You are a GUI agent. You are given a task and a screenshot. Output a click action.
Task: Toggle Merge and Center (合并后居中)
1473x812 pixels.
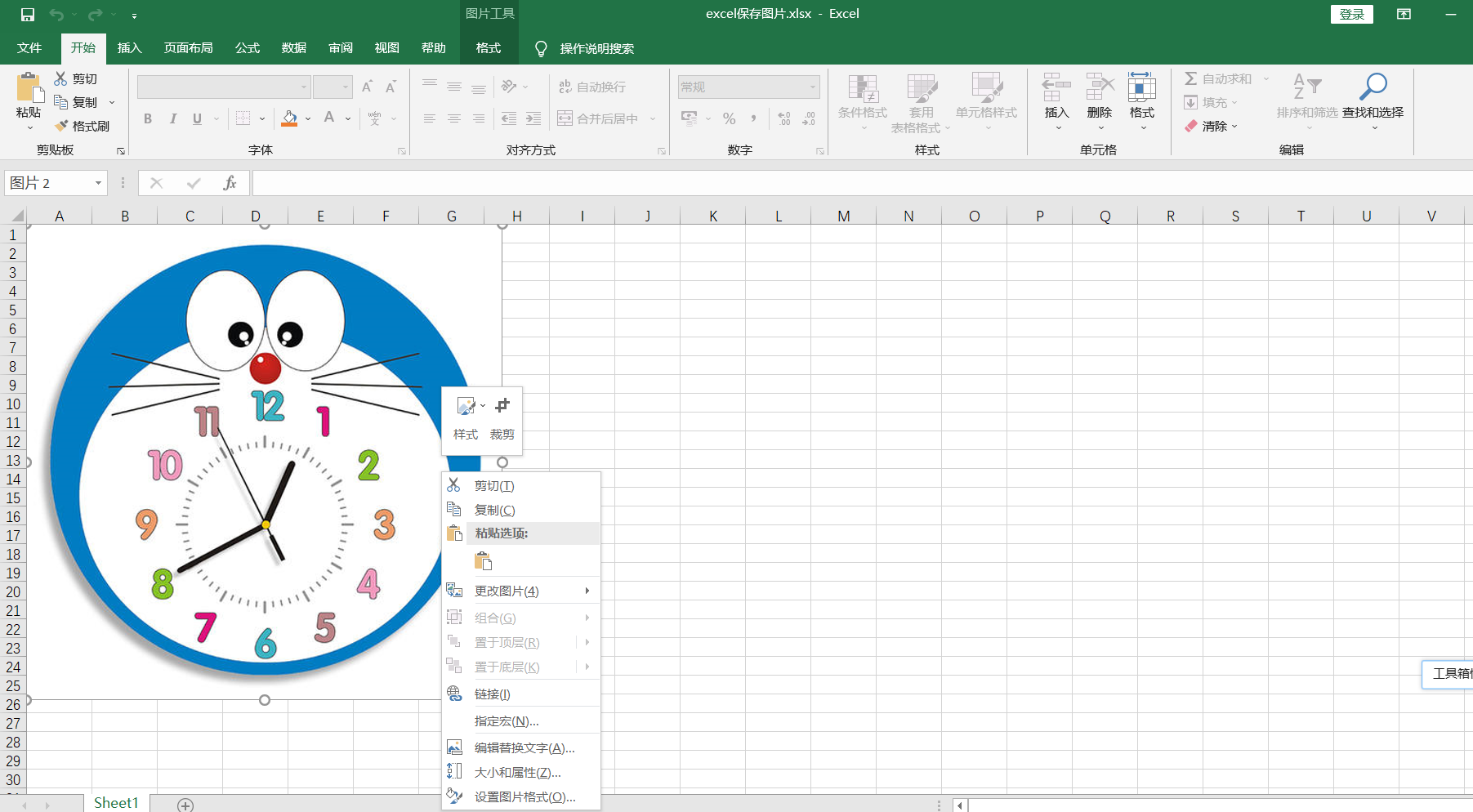coord(598,119)
